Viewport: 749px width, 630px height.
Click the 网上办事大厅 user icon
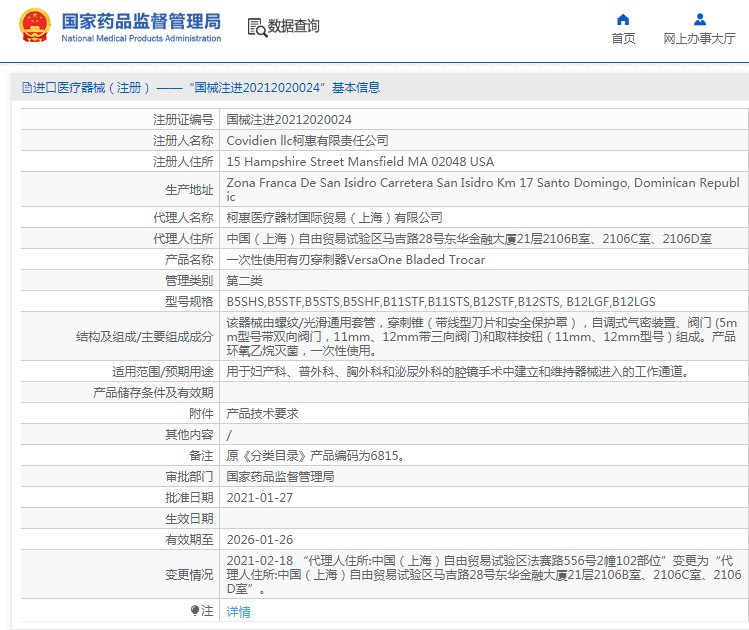[x=700, y=20]
